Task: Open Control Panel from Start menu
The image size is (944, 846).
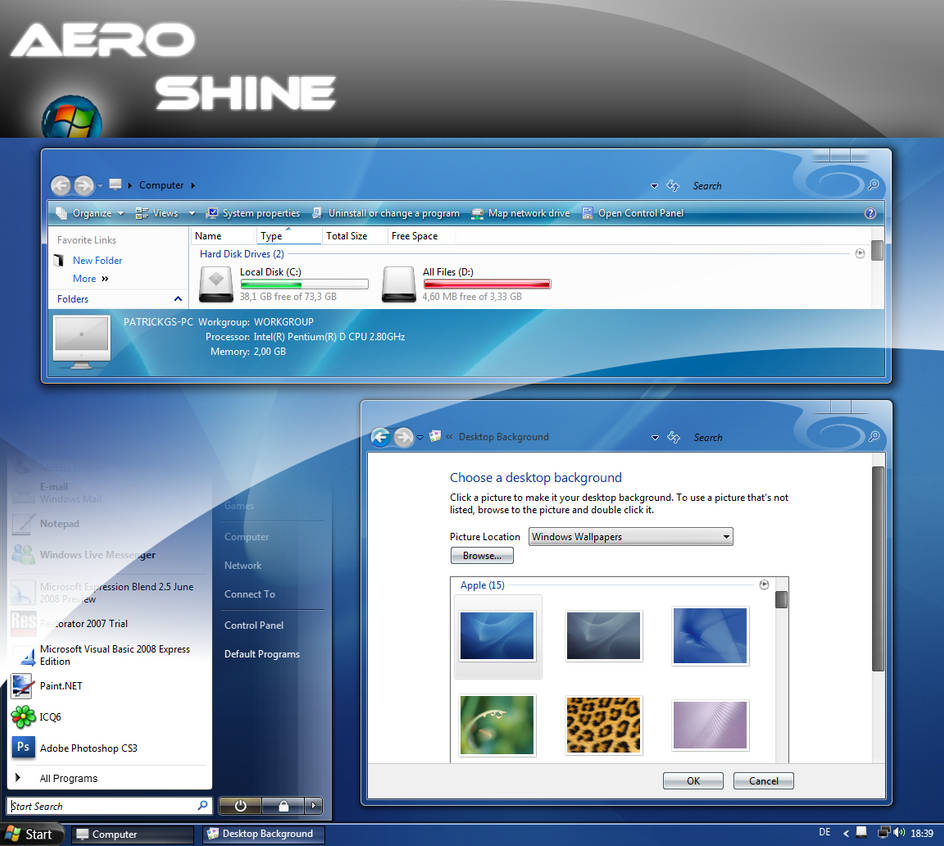Action: (253, 625)
